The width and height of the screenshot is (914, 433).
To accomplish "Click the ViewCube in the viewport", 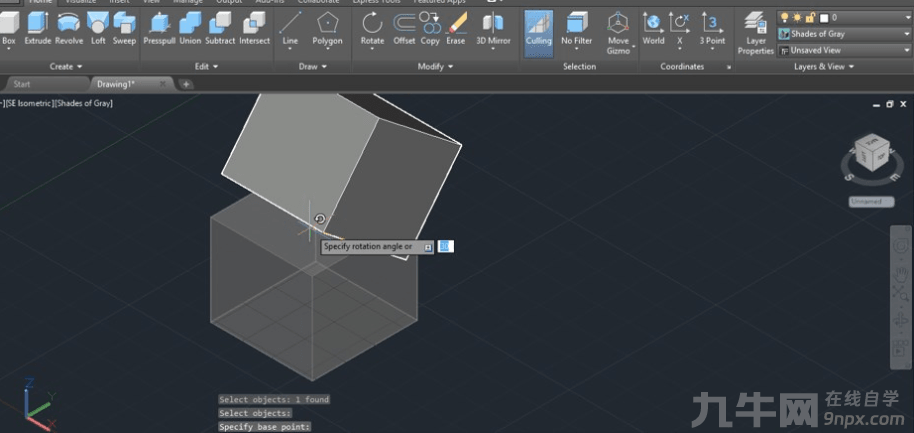I will pos(873,153).
